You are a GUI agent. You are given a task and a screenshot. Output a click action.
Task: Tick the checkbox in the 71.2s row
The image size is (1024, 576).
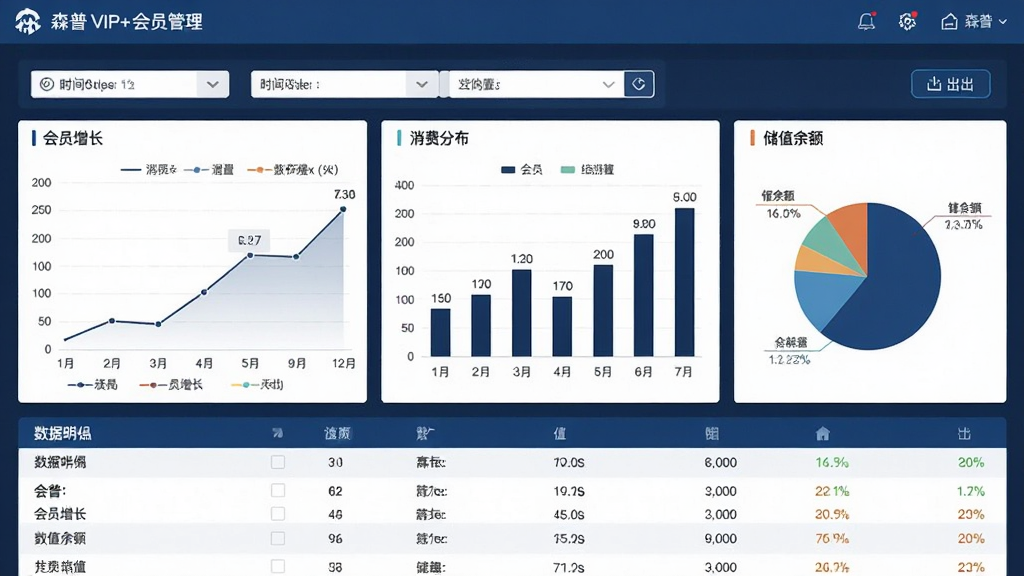tap(278, 566)
